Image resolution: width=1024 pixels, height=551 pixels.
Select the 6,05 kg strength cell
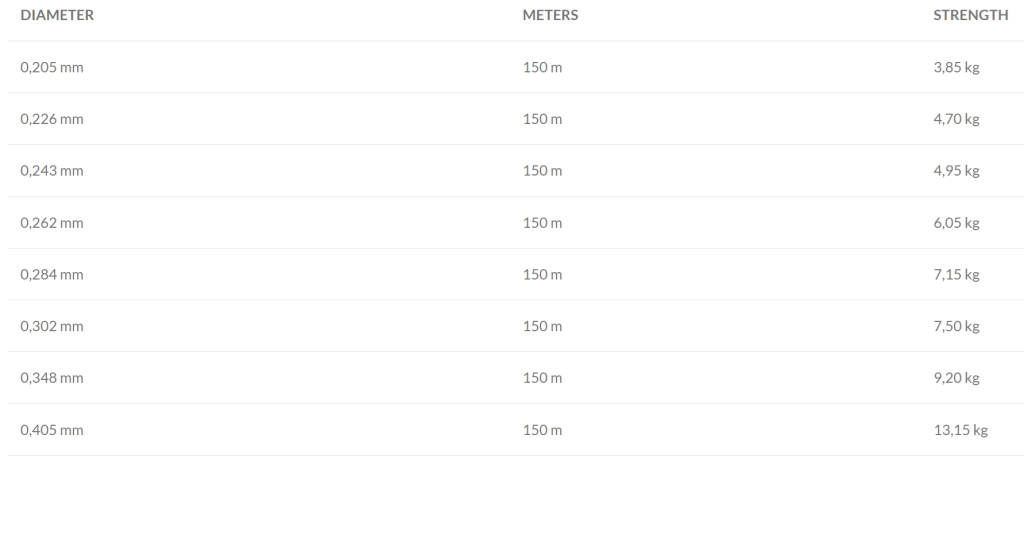[956, 223]
